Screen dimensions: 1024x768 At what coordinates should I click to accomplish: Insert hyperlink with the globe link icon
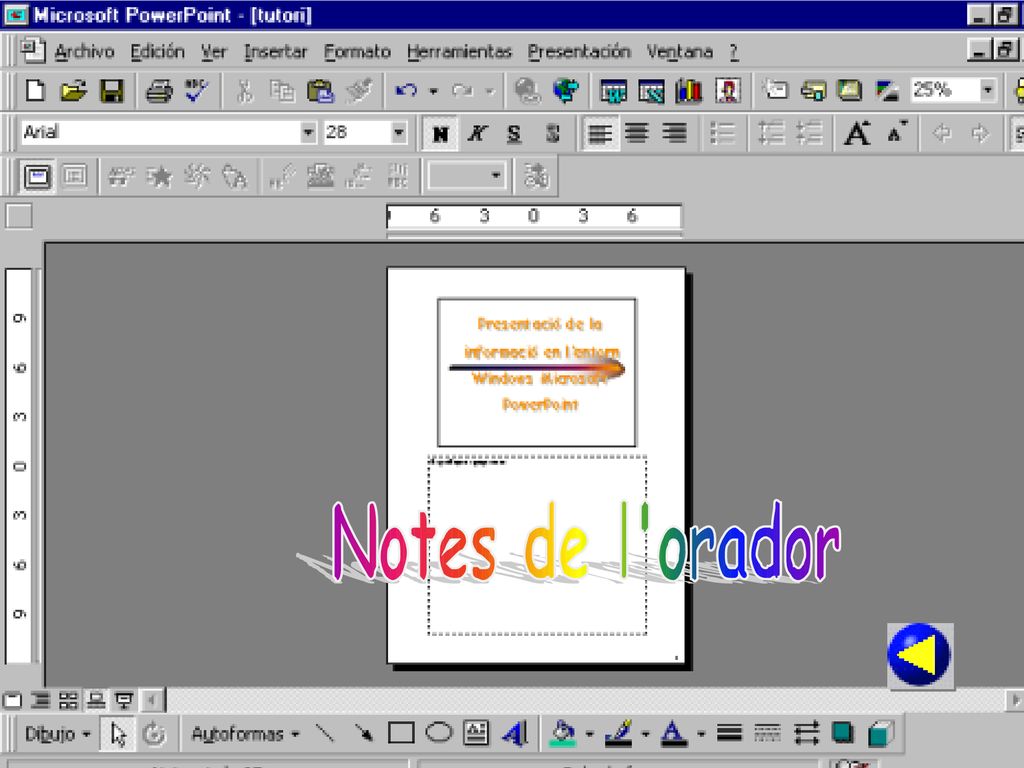[527, 91]
